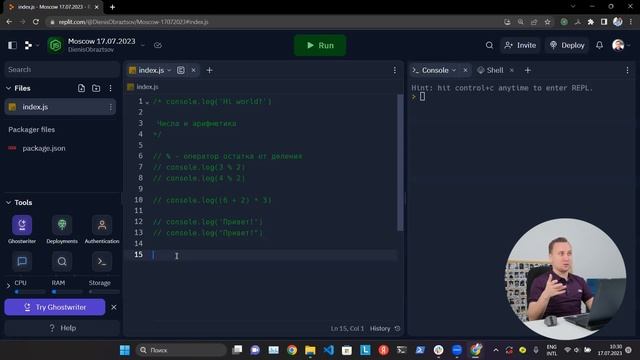The height and width of the screenshot is (360, 640).
Task: Close the Shell tab
Action: [511, 70]
